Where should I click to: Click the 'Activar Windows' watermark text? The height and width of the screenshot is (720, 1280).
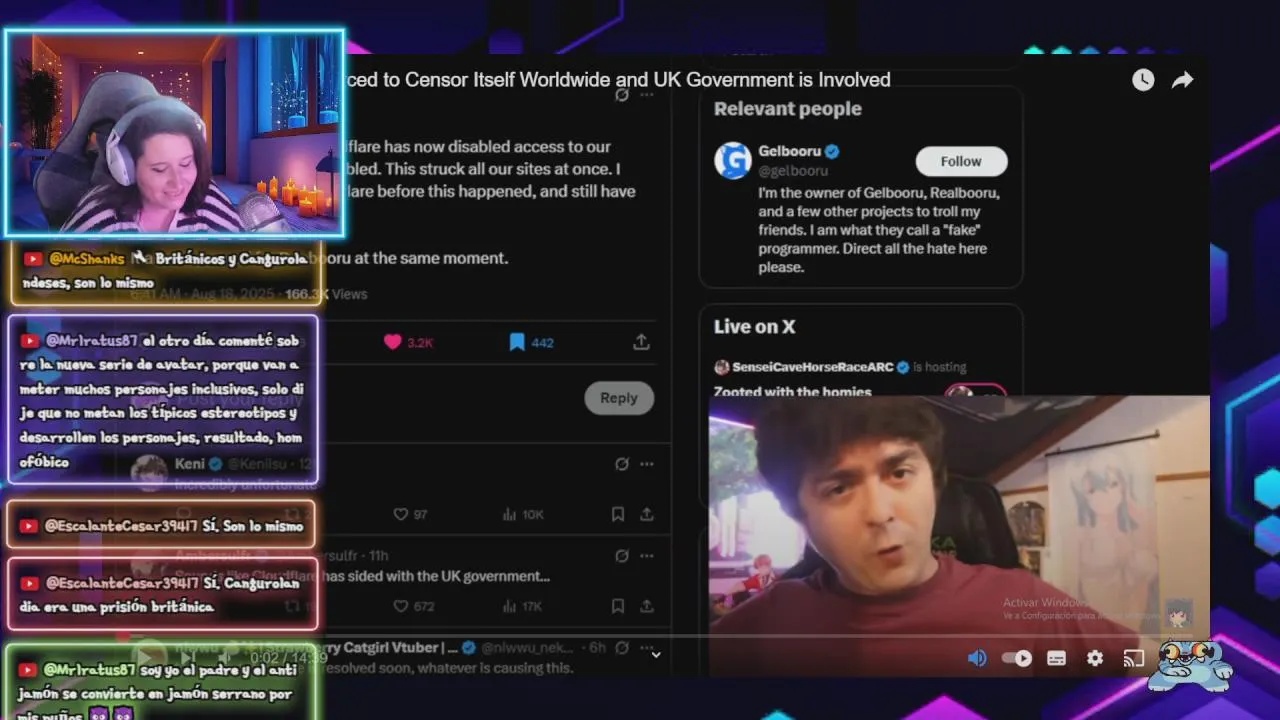point(1047,603)
